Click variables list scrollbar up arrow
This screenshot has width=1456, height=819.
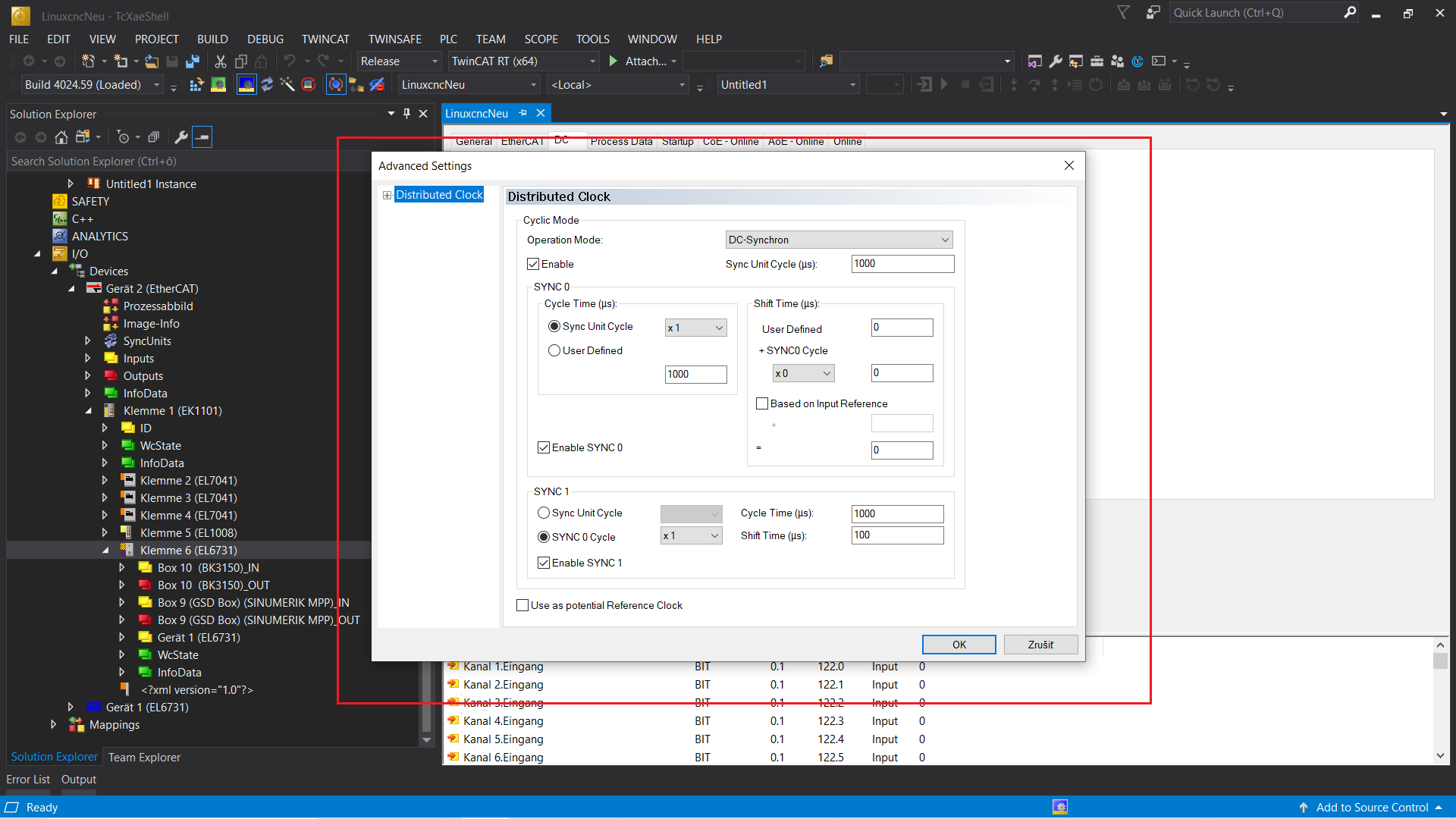[x=1440, y=645]
